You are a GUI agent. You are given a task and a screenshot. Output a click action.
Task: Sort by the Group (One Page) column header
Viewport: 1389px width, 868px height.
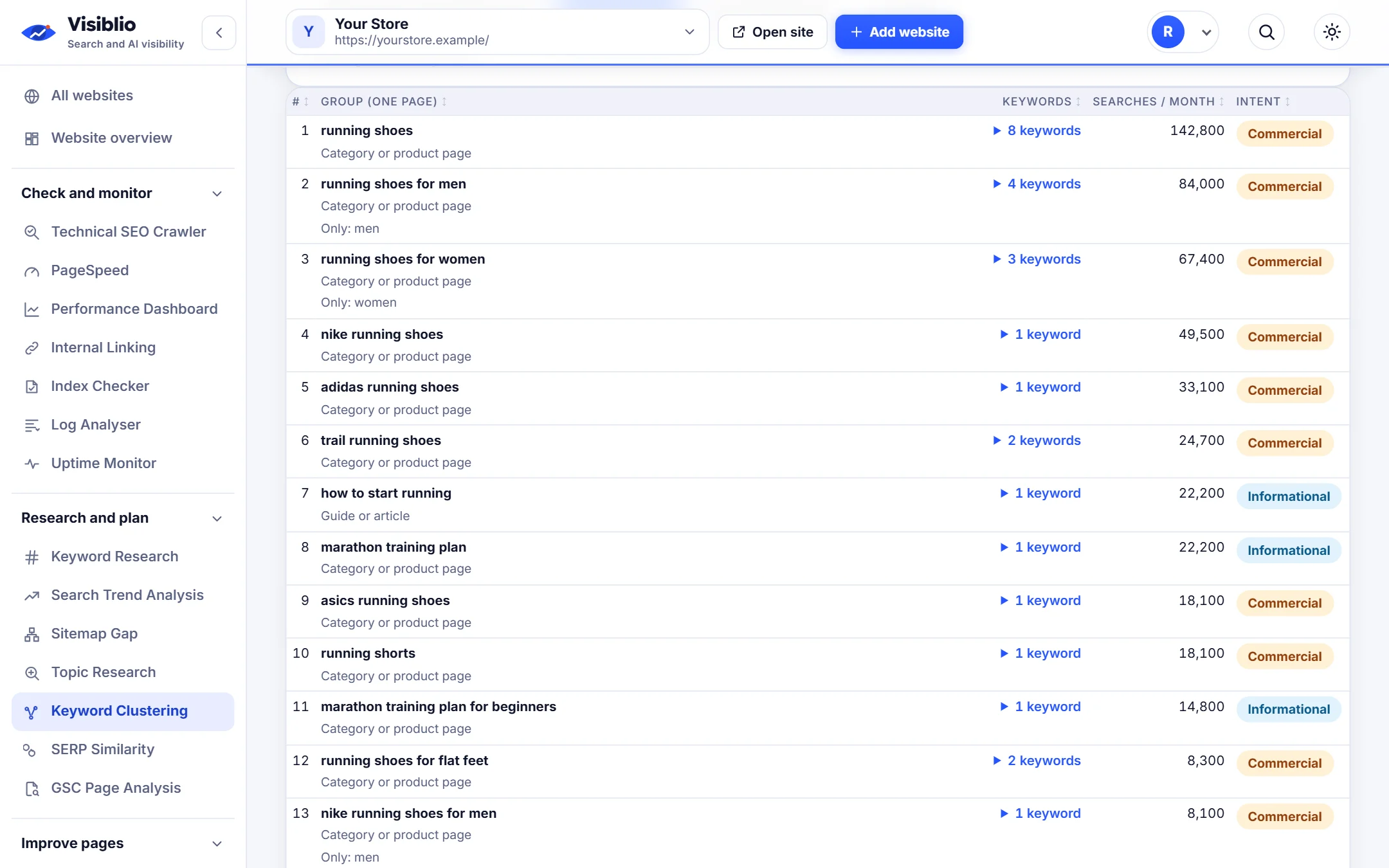point(383,102)
